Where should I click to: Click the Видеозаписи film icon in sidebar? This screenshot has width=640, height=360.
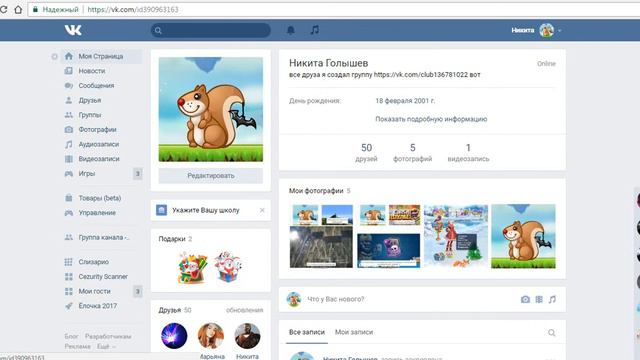[x=69, y=159]
